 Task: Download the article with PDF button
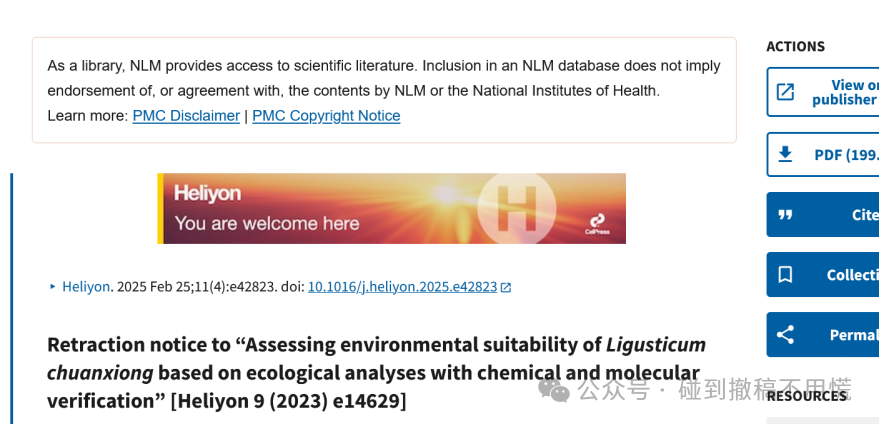pyautogui.click(x=822, y=154)
